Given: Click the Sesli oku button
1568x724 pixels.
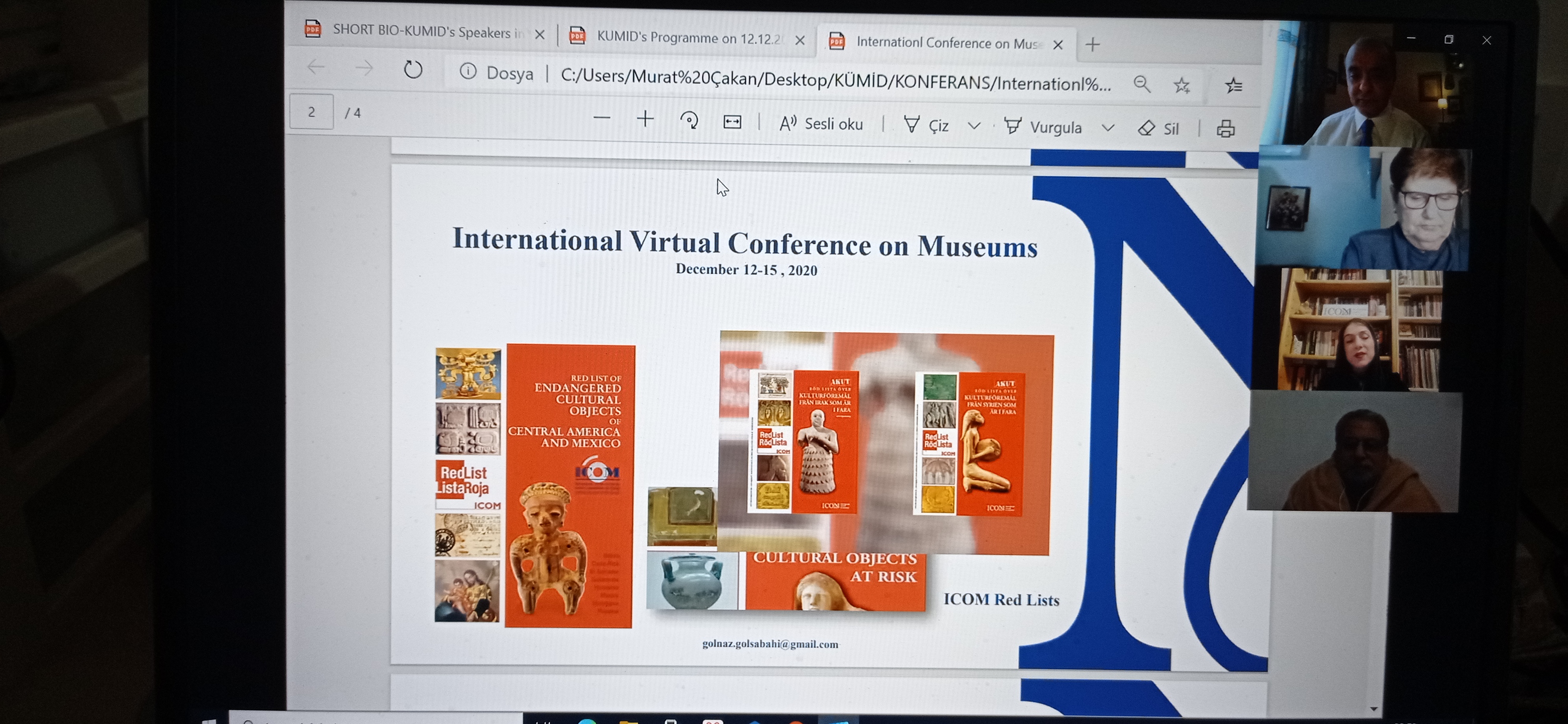Looking at the screenshot, I should click(x=821, y=124).
